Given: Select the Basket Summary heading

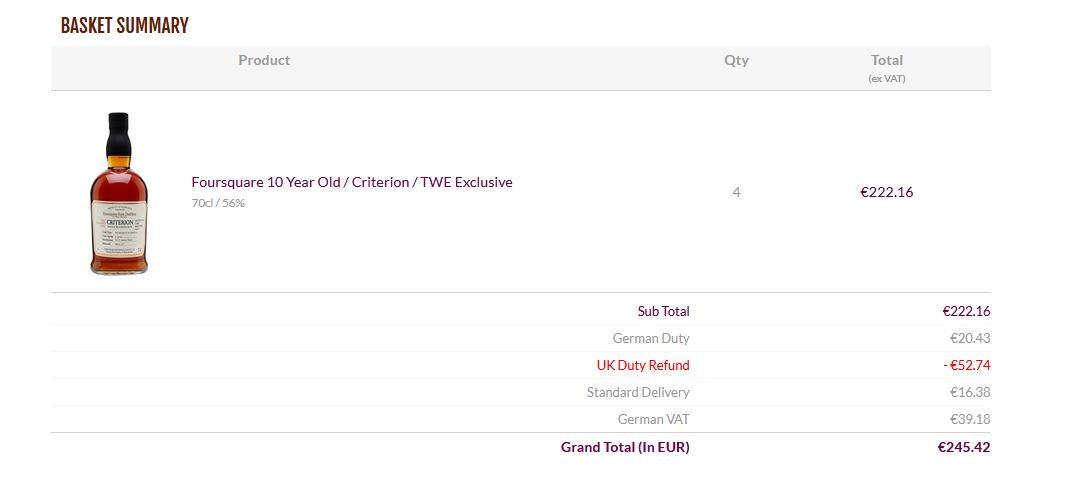Looking at the screenshot, I should pos(124,25).
